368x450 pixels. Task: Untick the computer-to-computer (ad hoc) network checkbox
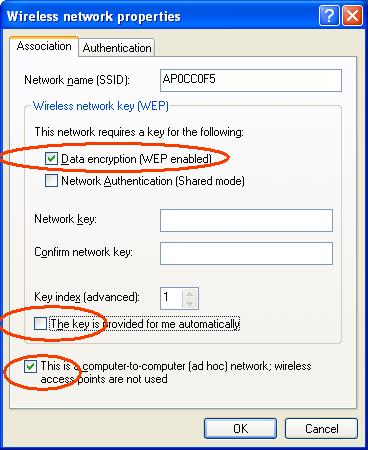pos(30,366)
